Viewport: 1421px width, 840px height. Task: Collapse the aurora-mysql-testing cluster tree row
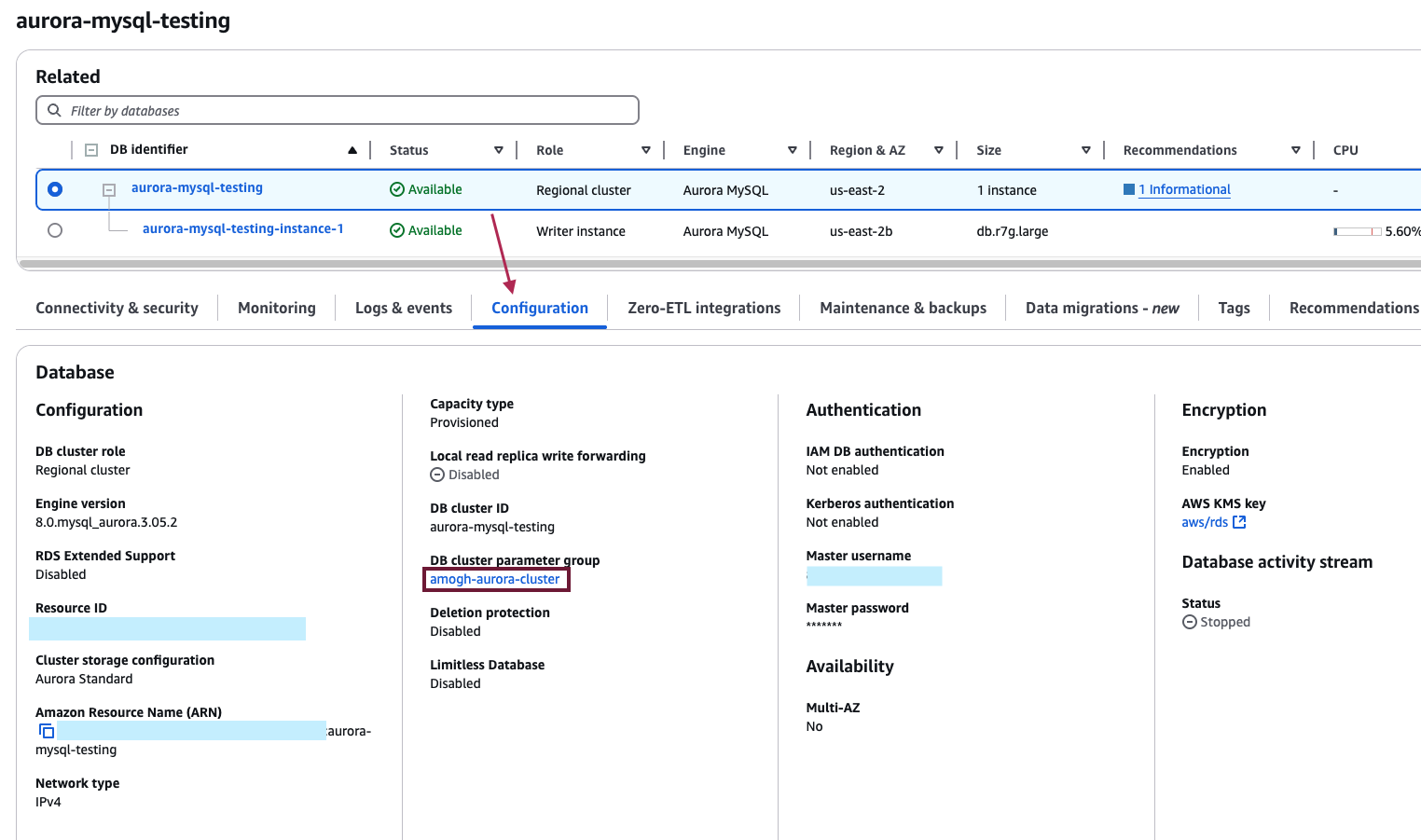click(x=109, y=189)
